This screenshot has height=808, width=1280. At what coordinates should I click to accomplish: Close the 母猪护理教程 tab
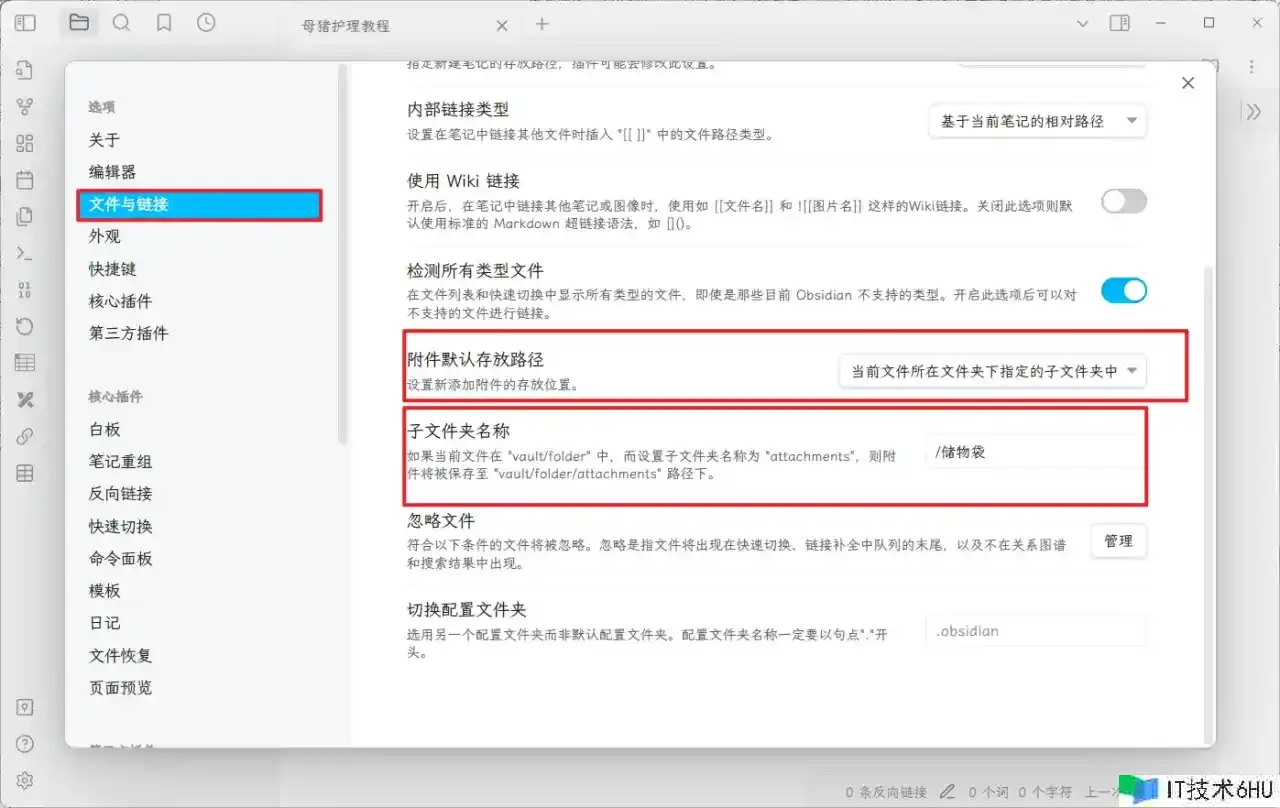pyautogui.click(x=502, y=25)
